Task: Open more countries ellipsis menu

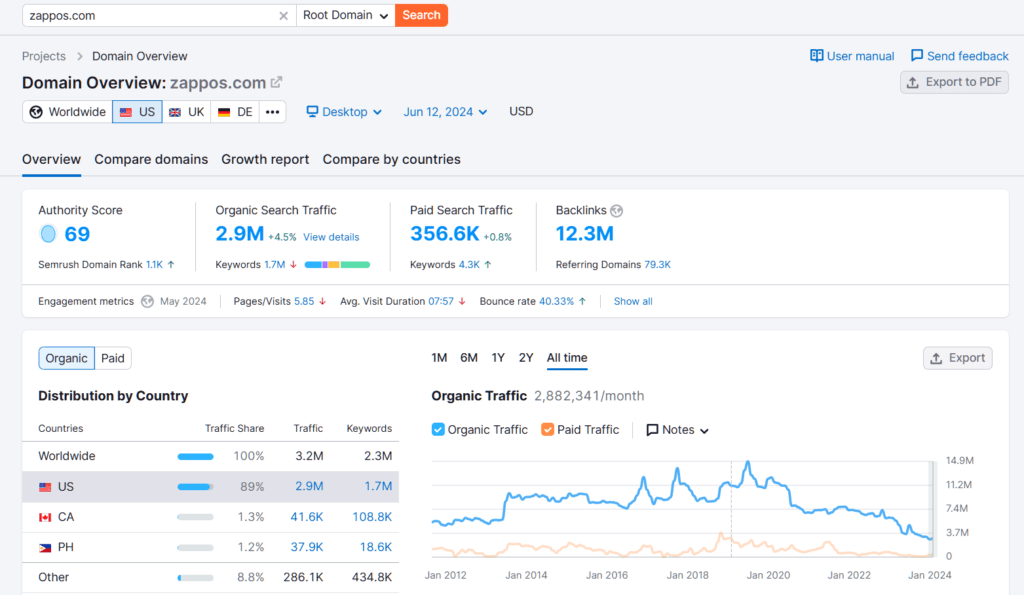Action: (272, 112)
